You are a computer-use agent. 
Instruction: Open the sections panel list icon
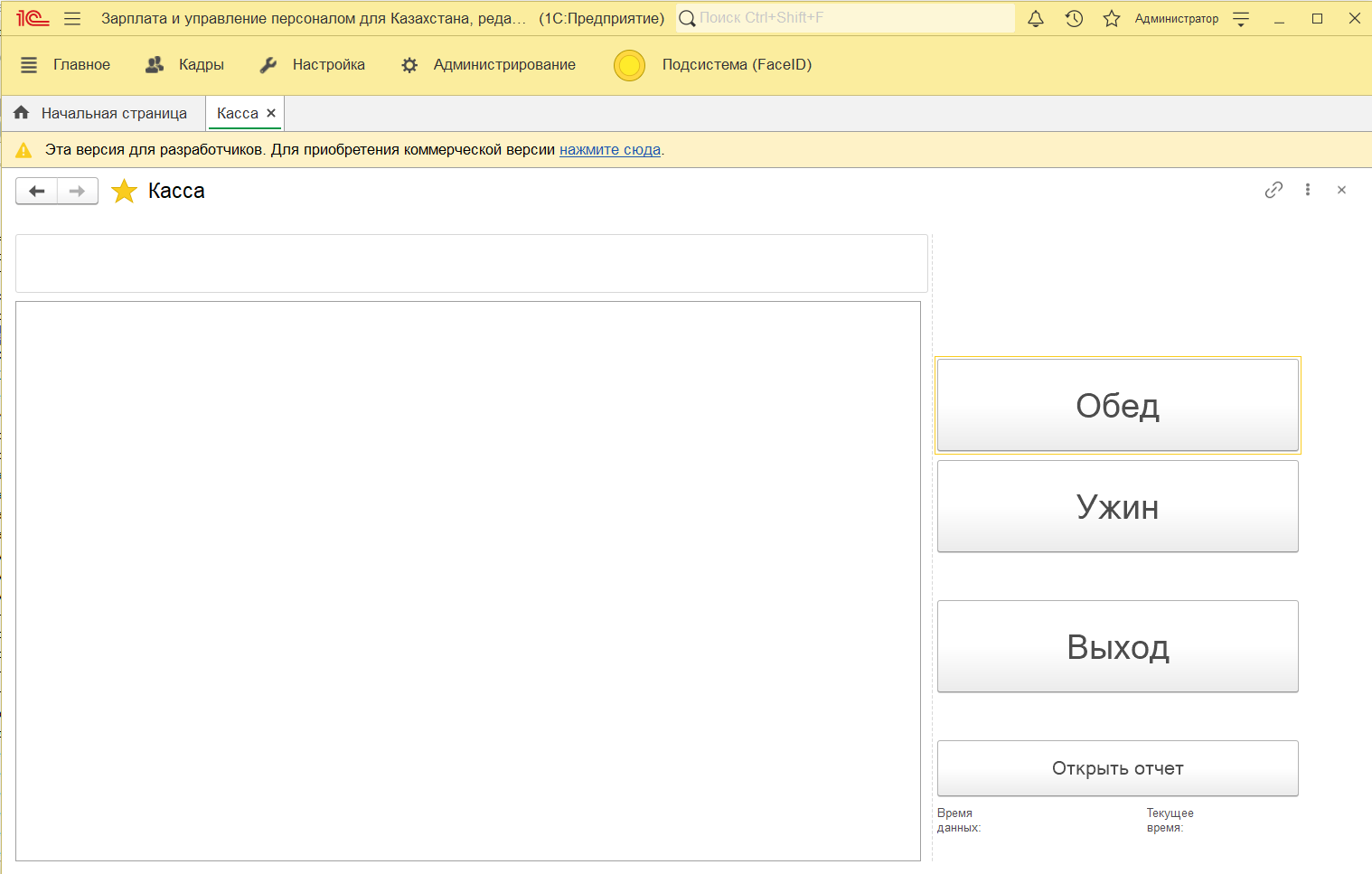29,65
